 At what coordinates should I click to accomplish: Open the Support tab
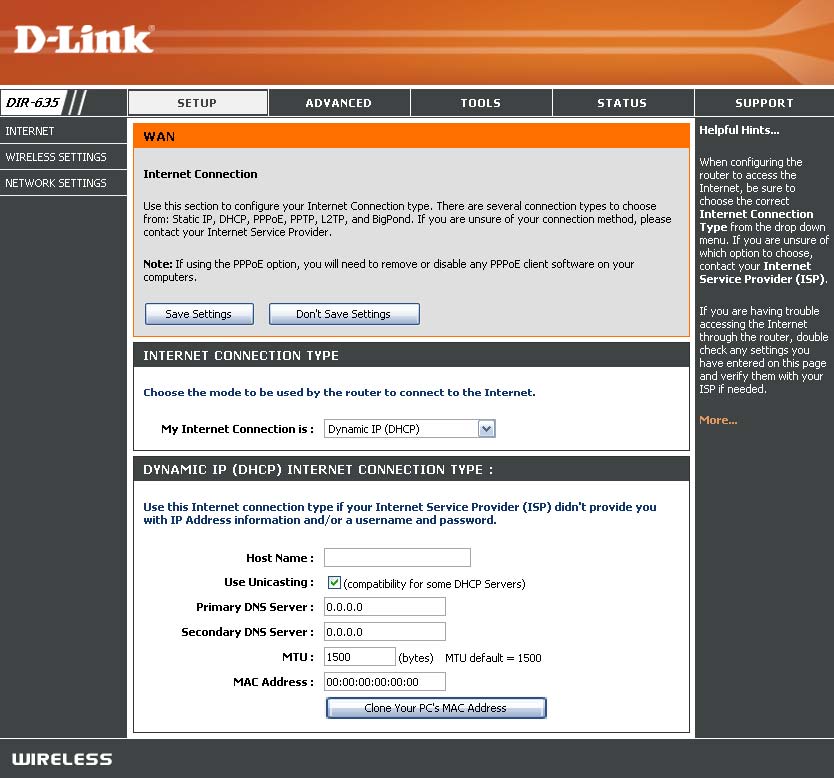pyautogui.click(x=764, y=103)
